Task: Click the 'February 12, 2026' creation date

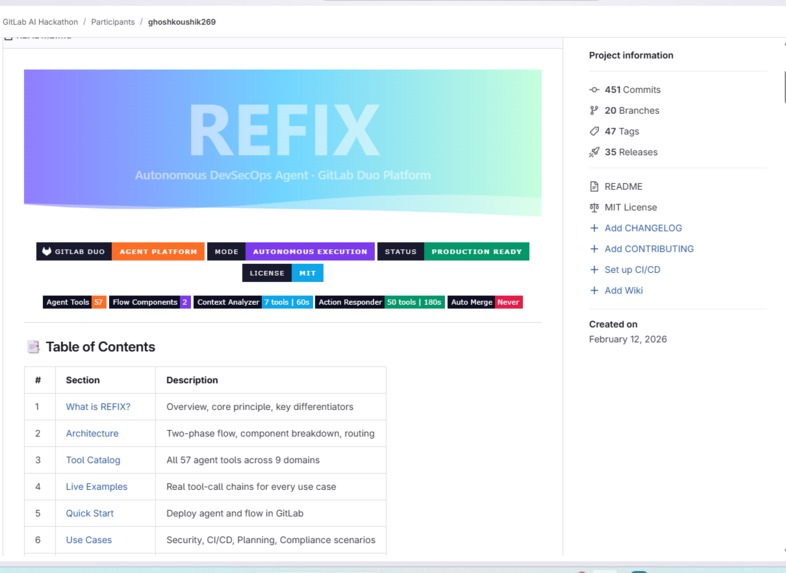Action: click(628, 339)
